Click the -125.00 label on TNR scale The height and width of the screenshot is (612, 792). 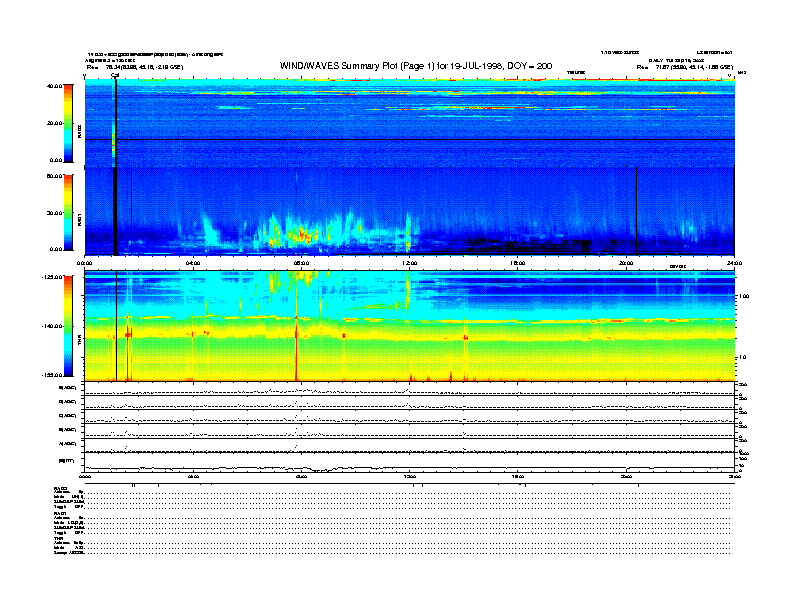52,277
